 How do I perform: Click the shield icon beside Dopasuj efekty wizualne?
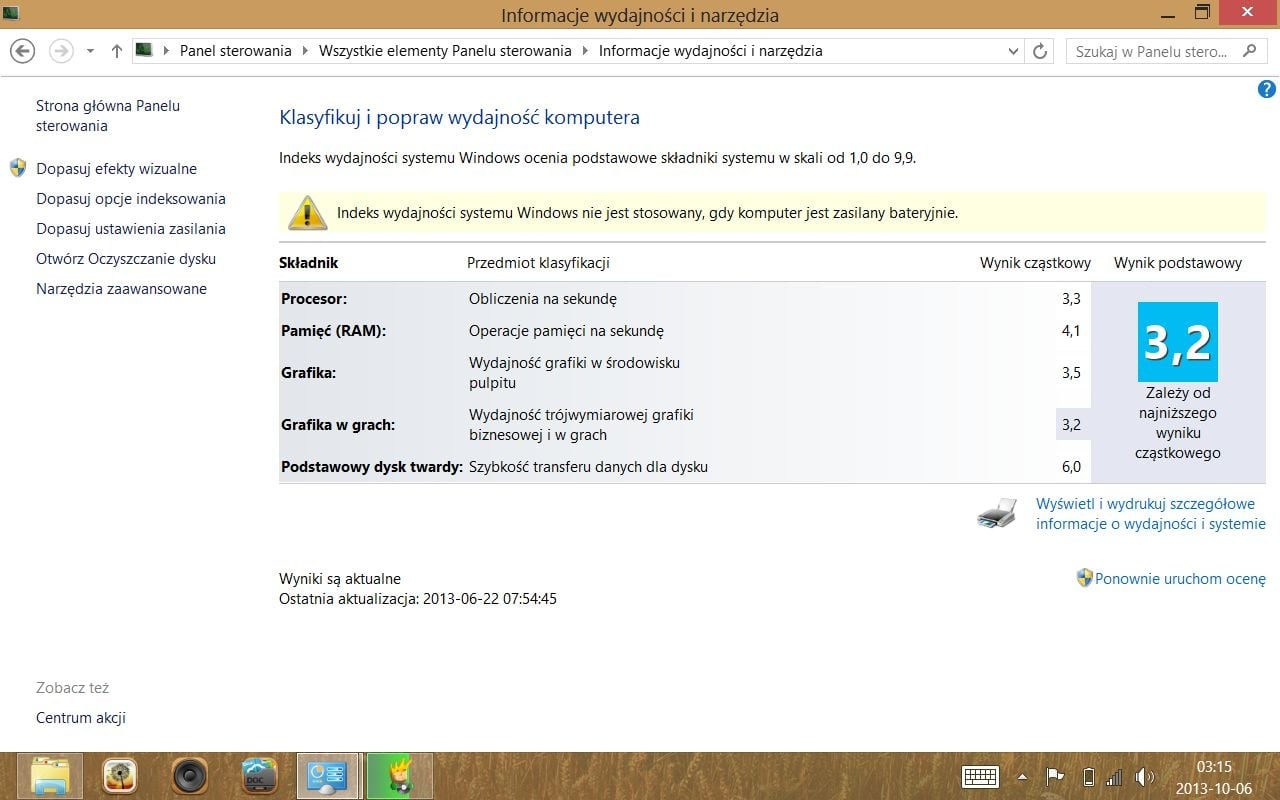18,168
